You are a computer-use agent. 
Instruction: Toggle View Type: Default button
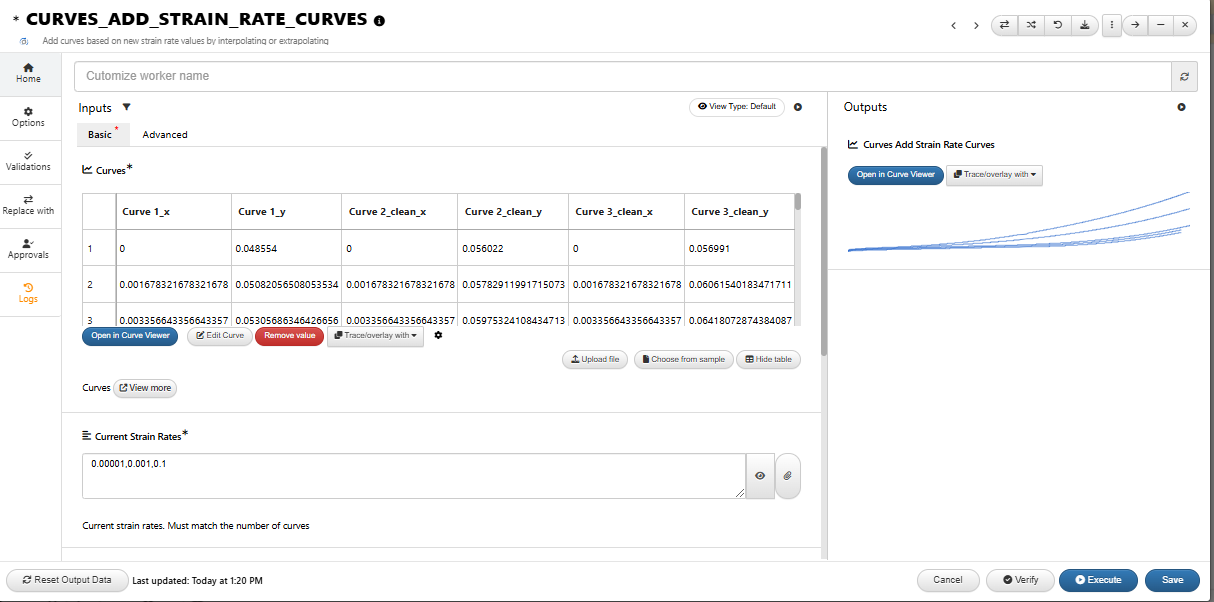tap(737, 107)
